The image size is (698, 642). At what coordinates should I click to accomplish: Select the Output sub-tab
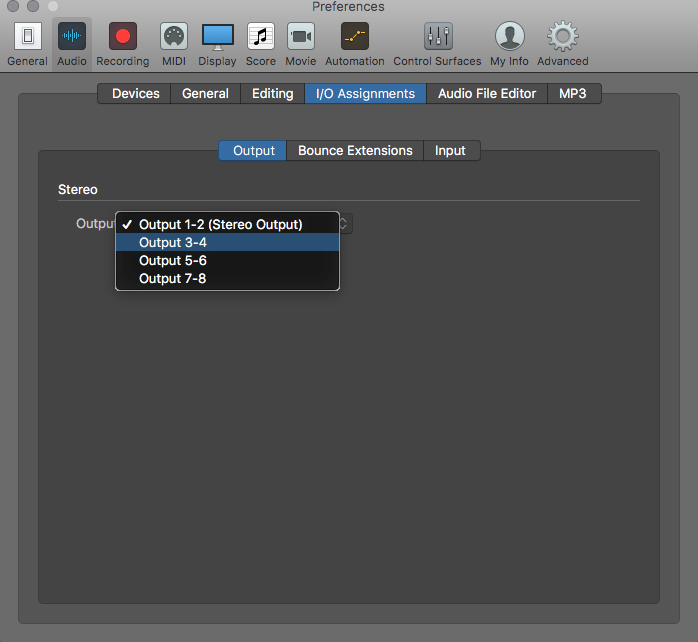[253, 150]
